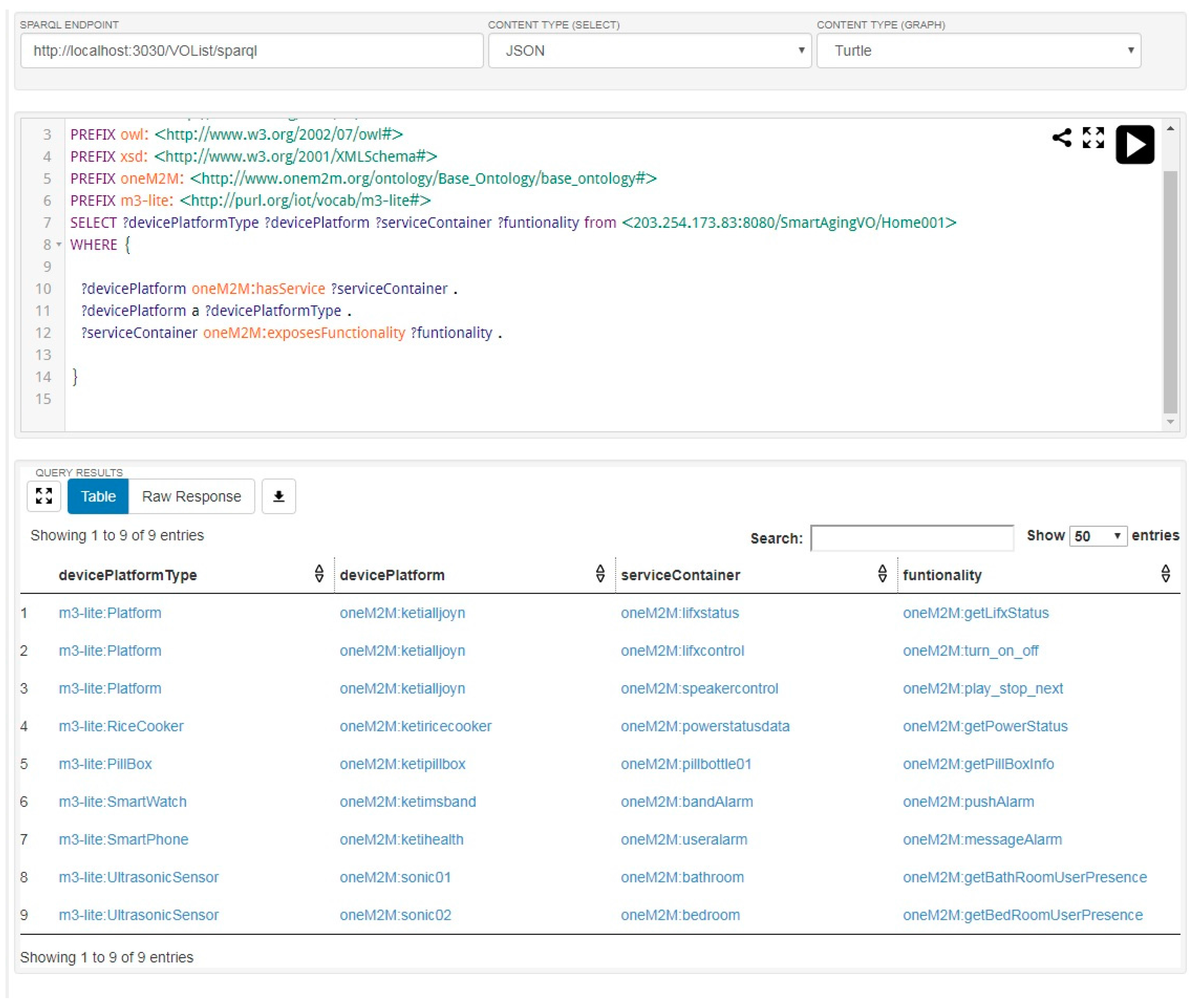Sort by serviceContainer column arrows
1198x1008 pixels.
[x=882, y=574]
